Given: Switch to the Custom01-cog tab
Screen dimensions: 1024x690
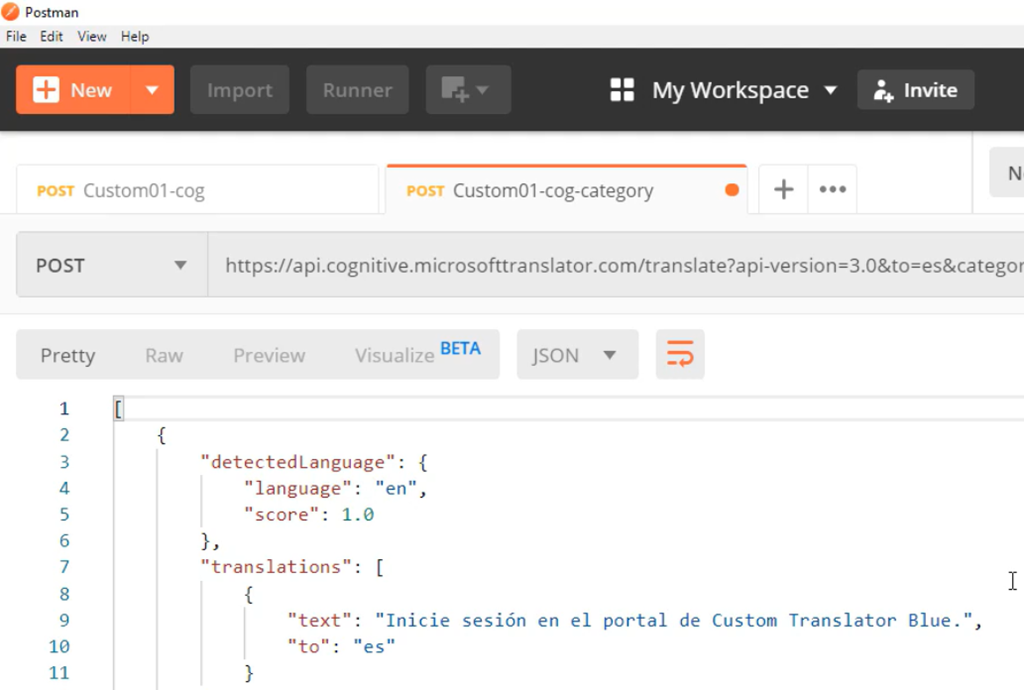Looking at the screenshot, I should tap(143, 190).
